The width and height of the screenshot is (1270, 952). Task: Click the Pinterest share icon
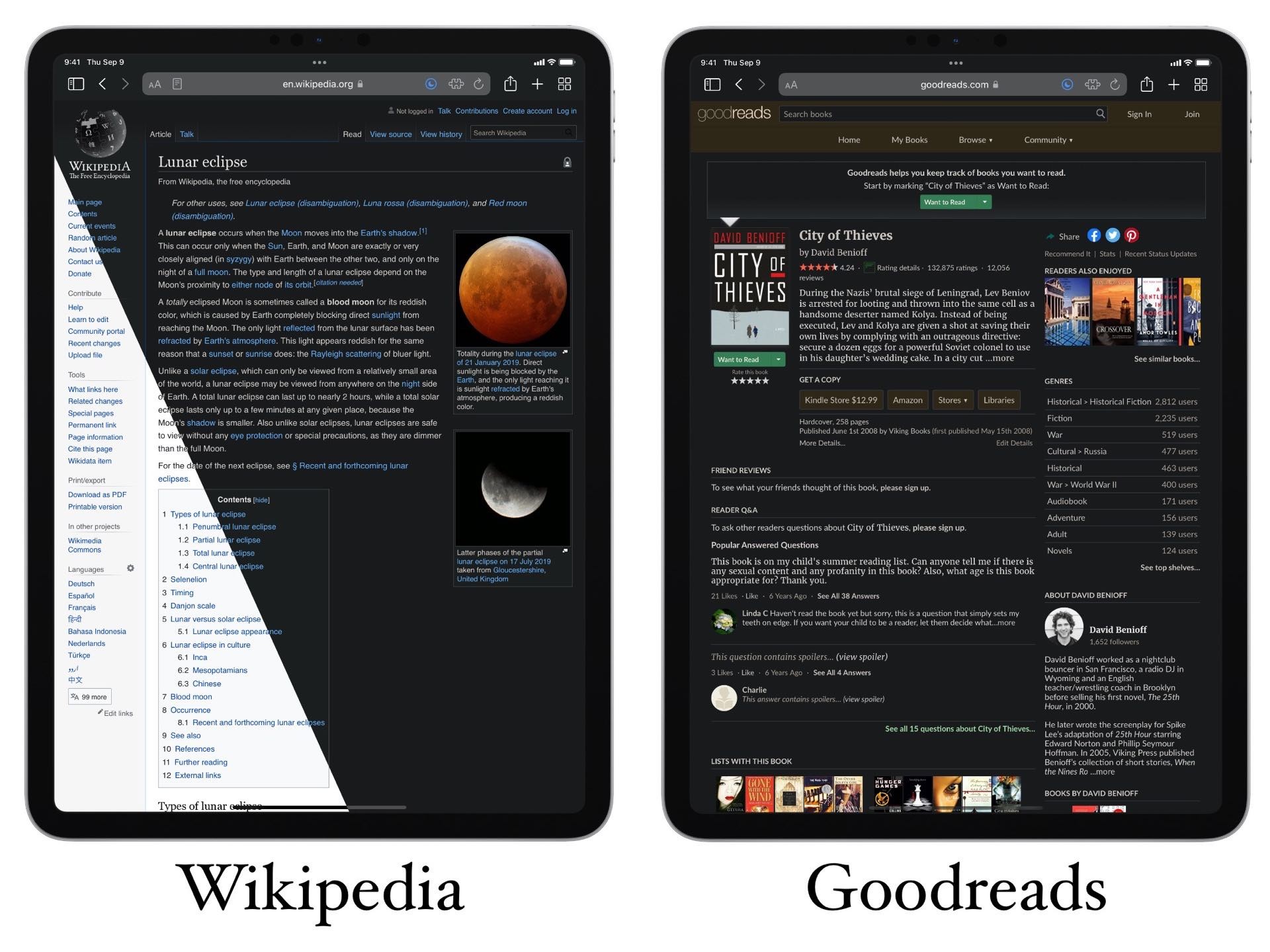[1130, 238]
